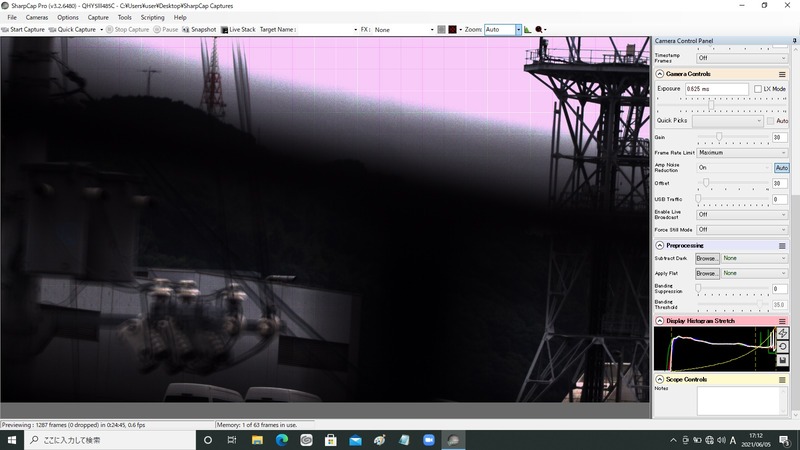Viewport: 800px width, 450px height.
Task: Collapse the Display Histogram Stretch section
Action: (x=660, y=321)
